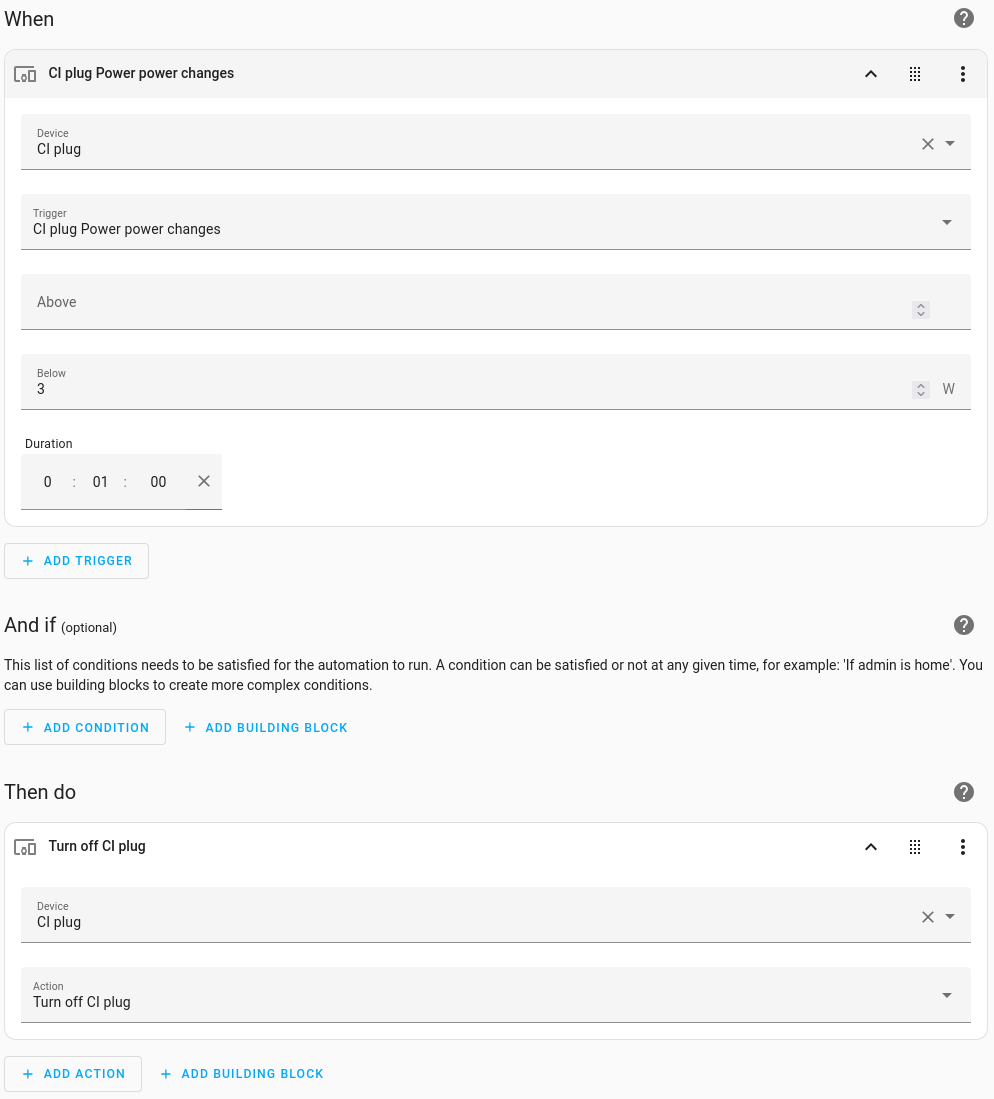
Task: Open Turn off CI plug overflow menu
Action: pyautogui.click(x=962, y=847)
